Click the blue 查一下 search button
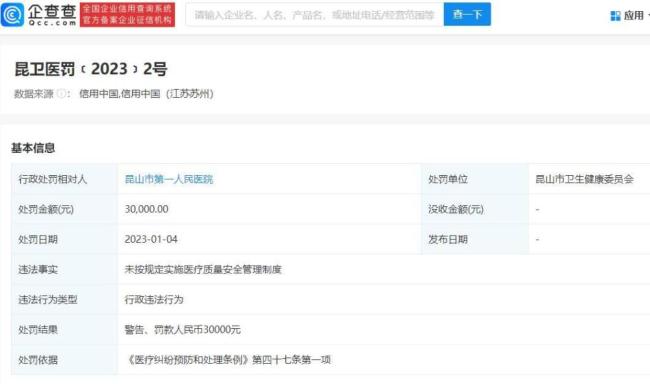 (467, 15)
